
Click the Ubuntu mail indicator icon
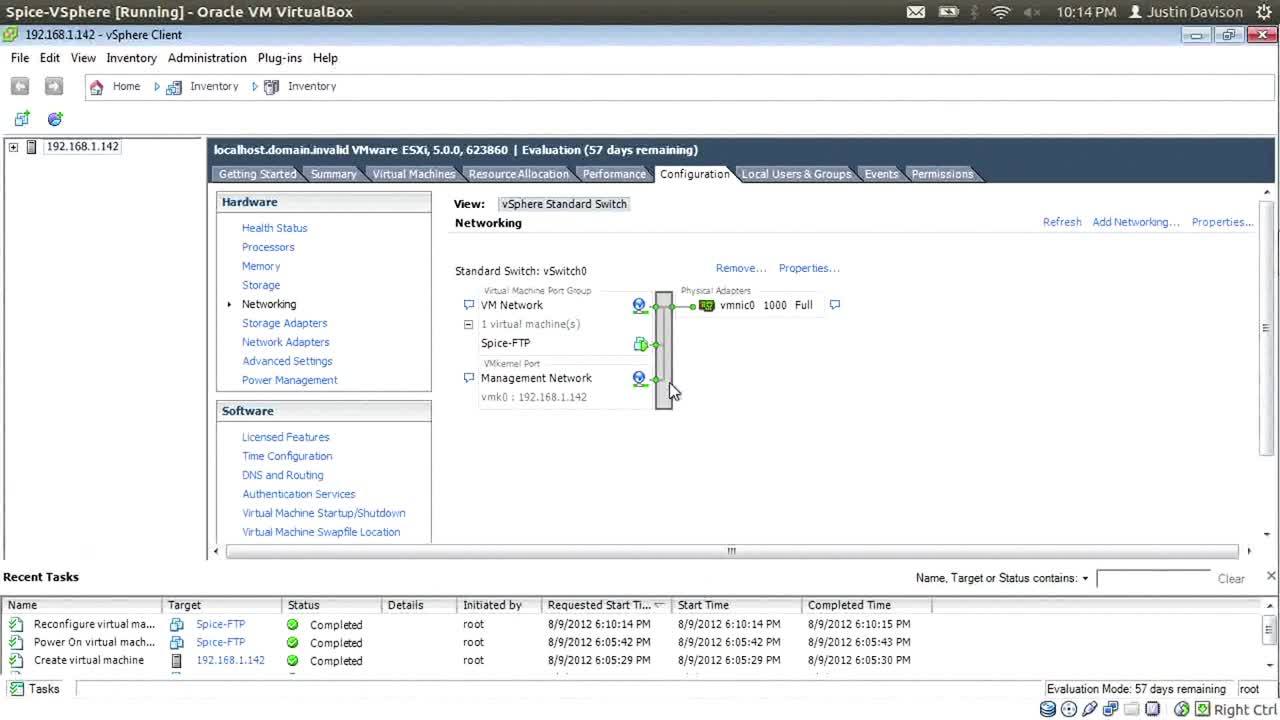[915, 12]
